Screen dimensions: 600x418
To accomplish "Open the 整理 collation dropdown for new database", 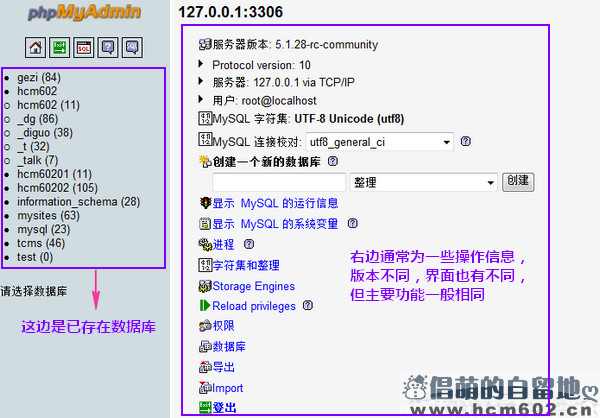I will (x=423, y=183).
